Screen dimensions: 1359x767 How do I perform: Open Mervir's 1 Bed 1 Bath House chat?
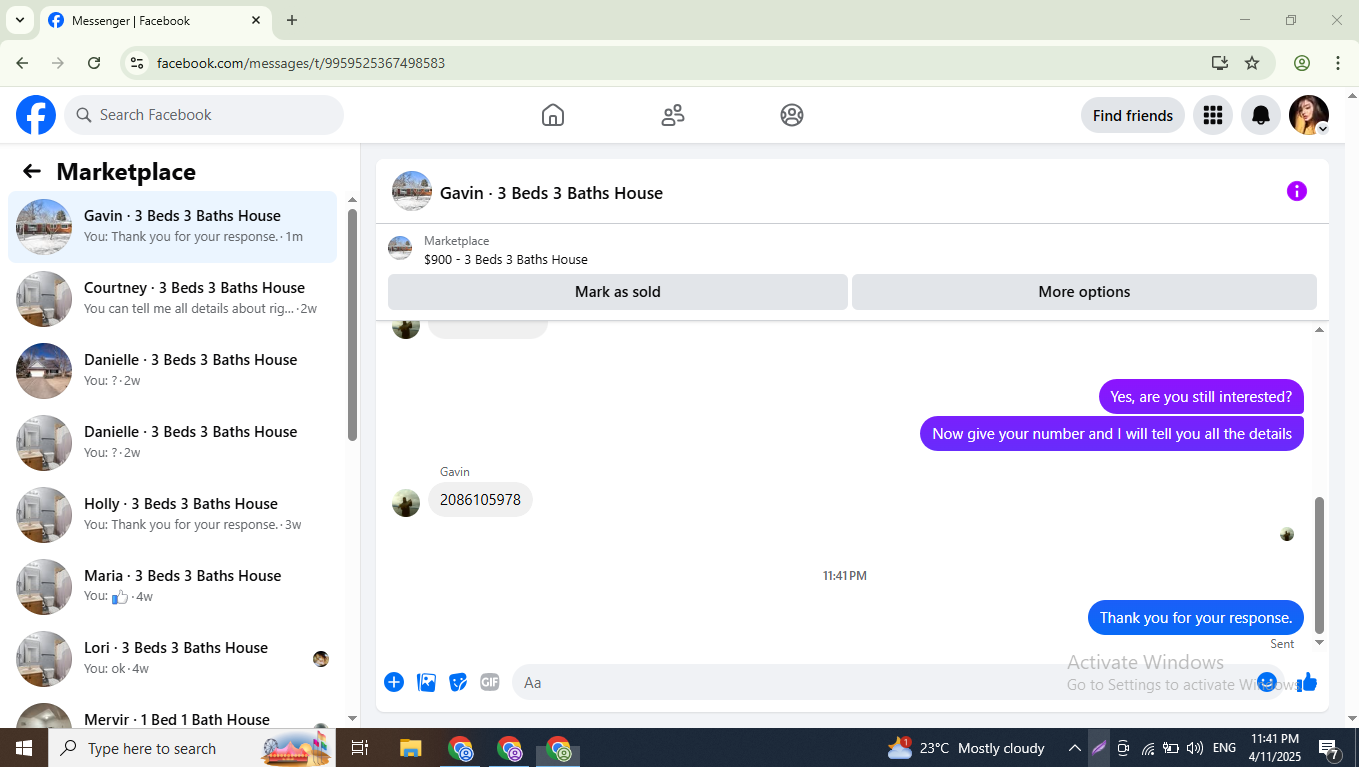pos(173,712)
